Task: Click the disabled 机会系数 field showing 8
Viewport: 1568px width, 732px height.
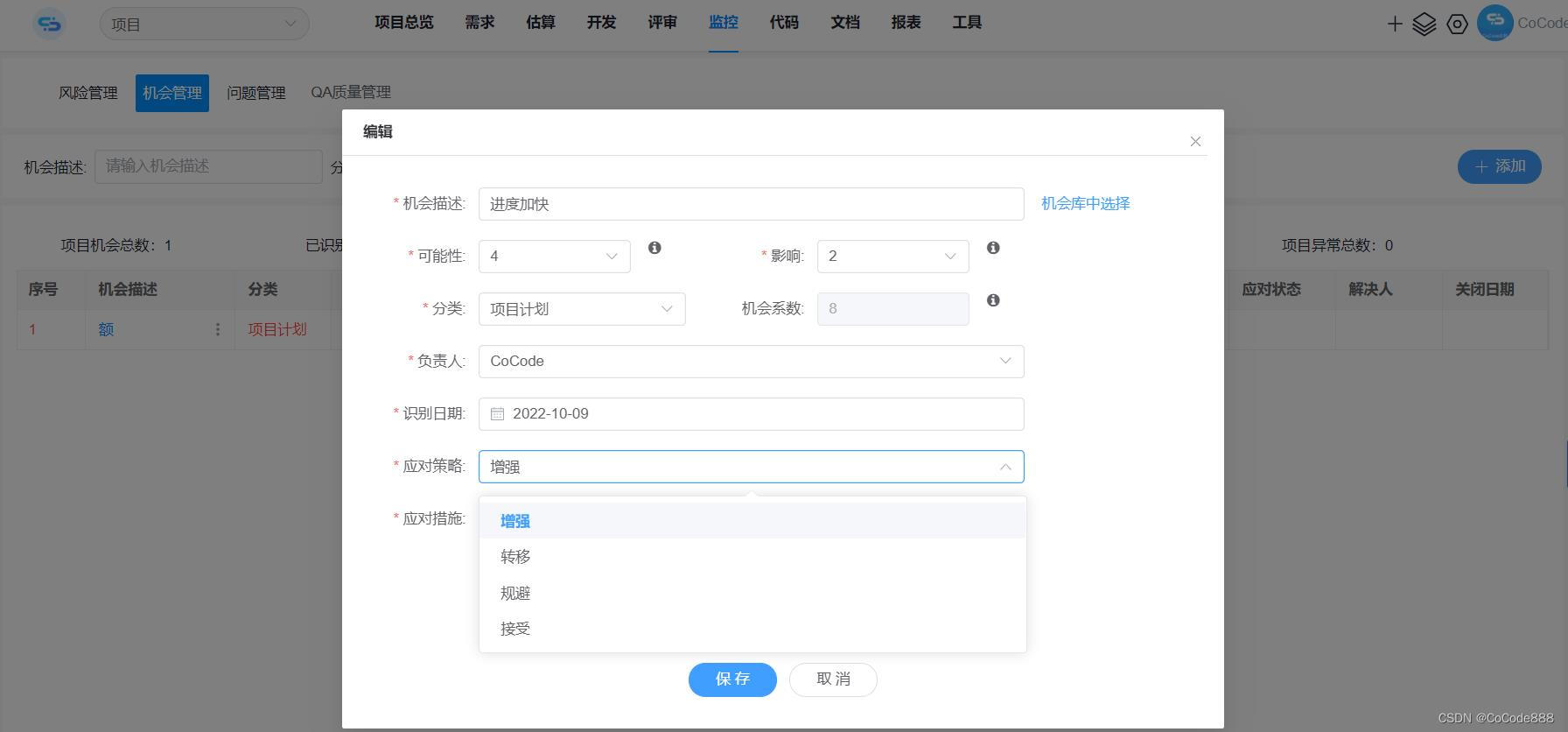Action: [892, 309]
